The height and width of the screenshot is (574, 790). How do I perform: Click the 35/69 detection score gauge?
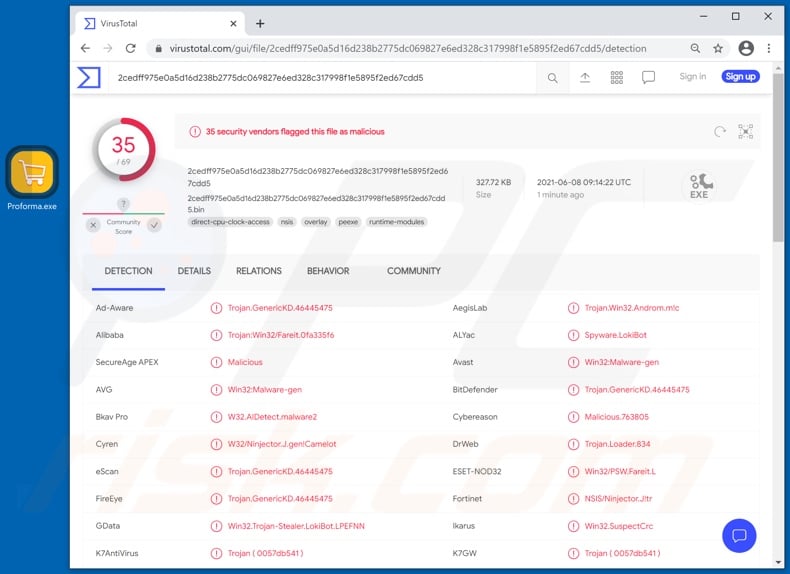click(123, 150)
